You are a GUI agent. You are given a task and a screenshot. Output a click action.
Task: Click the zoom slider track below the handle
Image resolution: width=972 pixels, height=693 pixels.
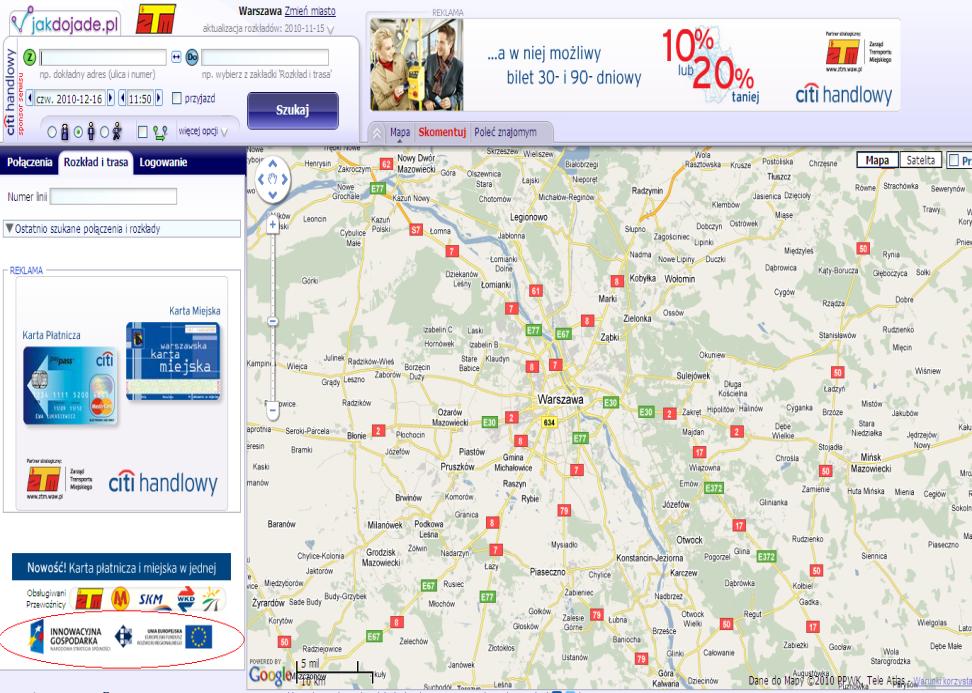(x=273, y=363)
